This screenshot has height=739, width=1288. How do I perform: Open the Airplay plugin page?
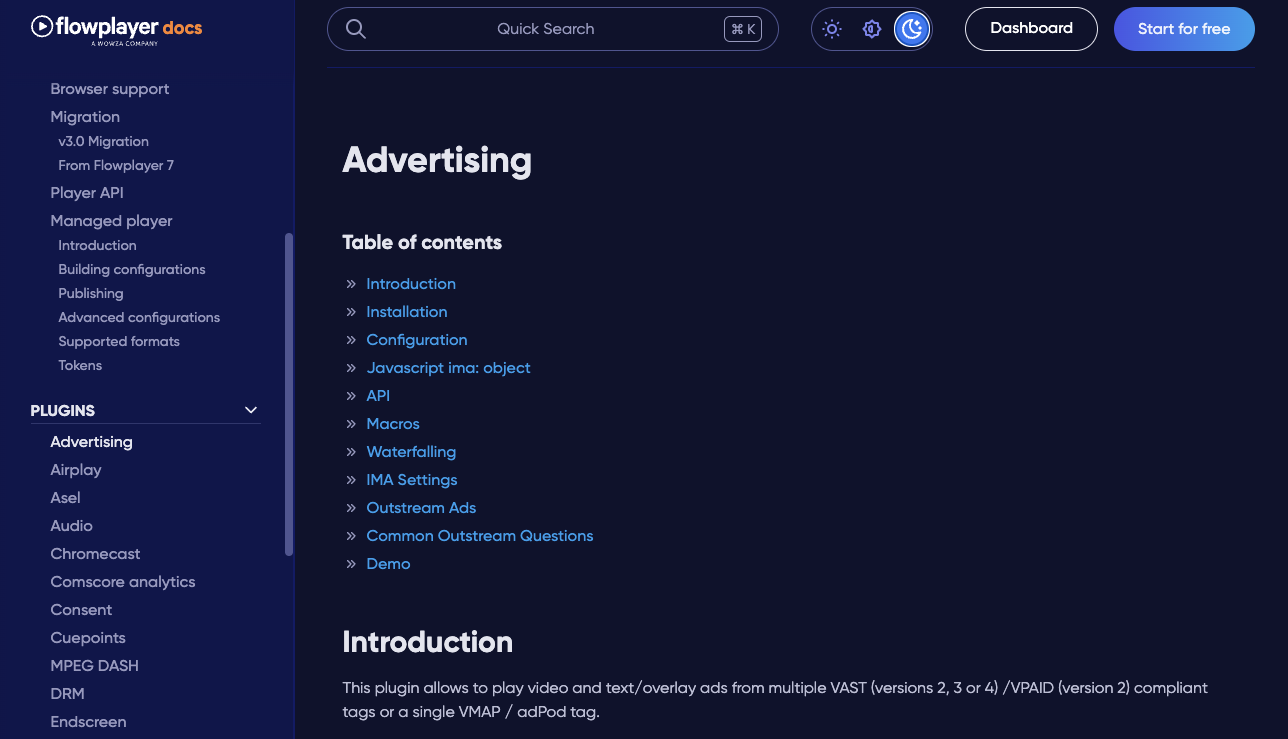(x=76, y=470)
